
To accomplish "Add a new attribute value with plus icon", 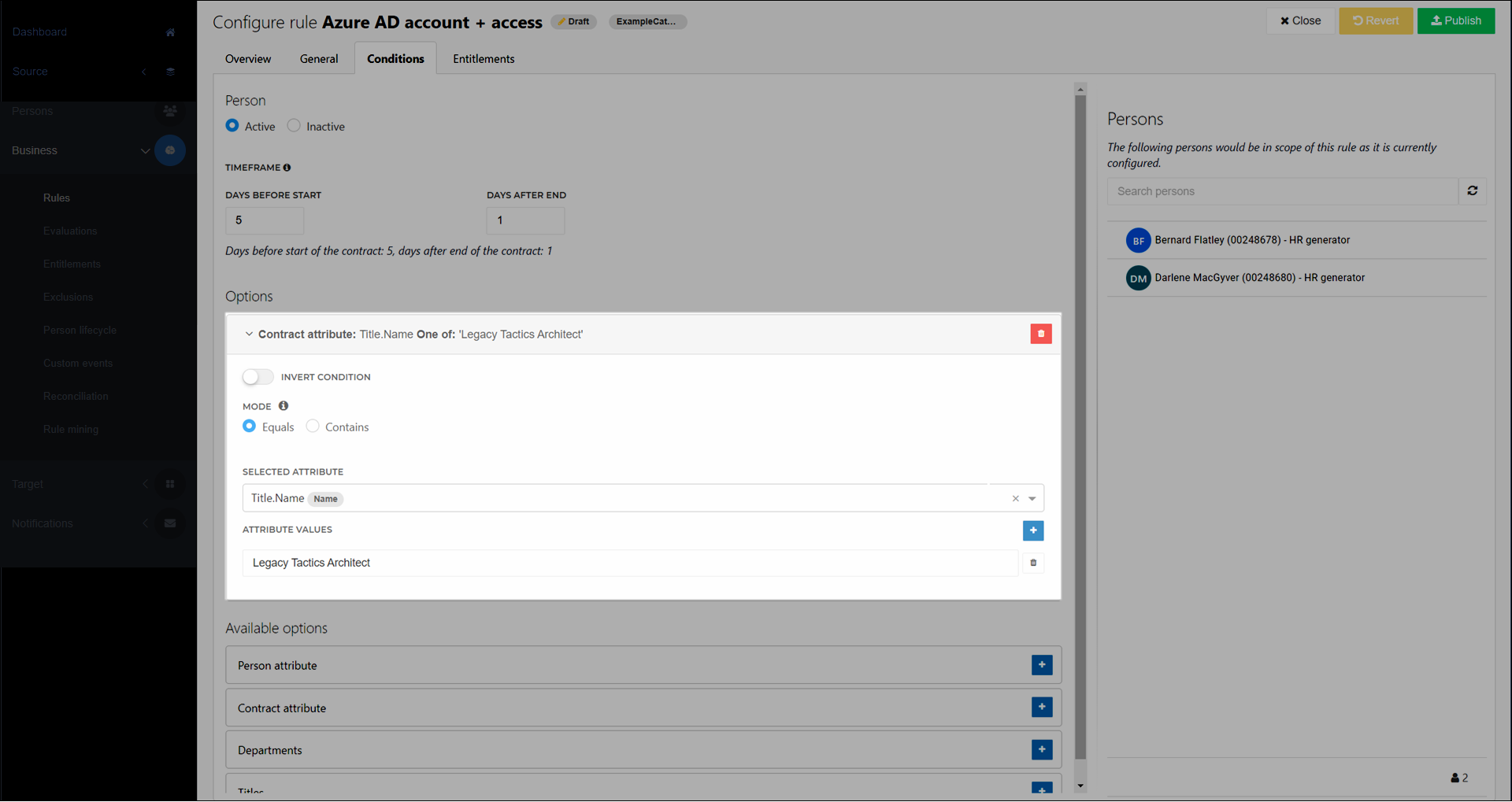I will point(1032,530).
